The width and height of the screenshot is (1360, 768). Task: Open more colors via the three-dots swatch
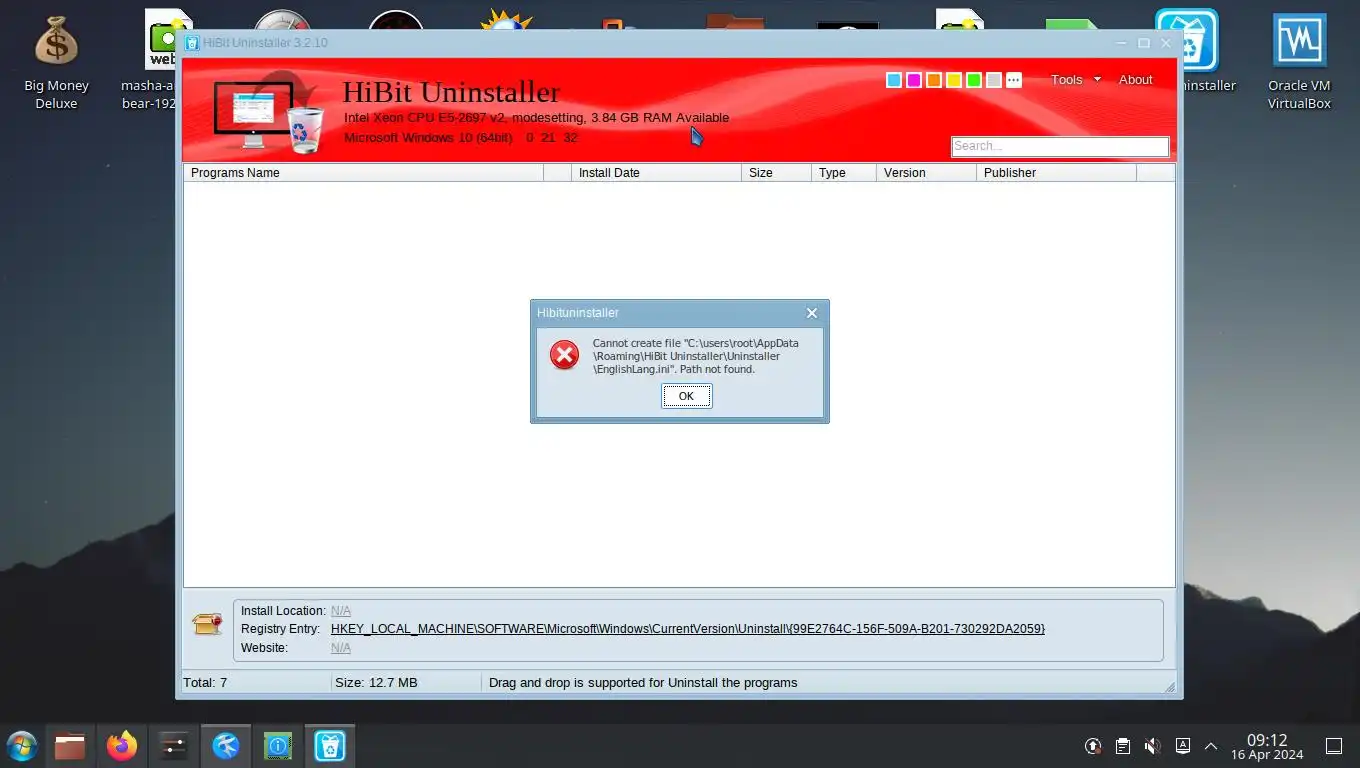[1014, 80]
